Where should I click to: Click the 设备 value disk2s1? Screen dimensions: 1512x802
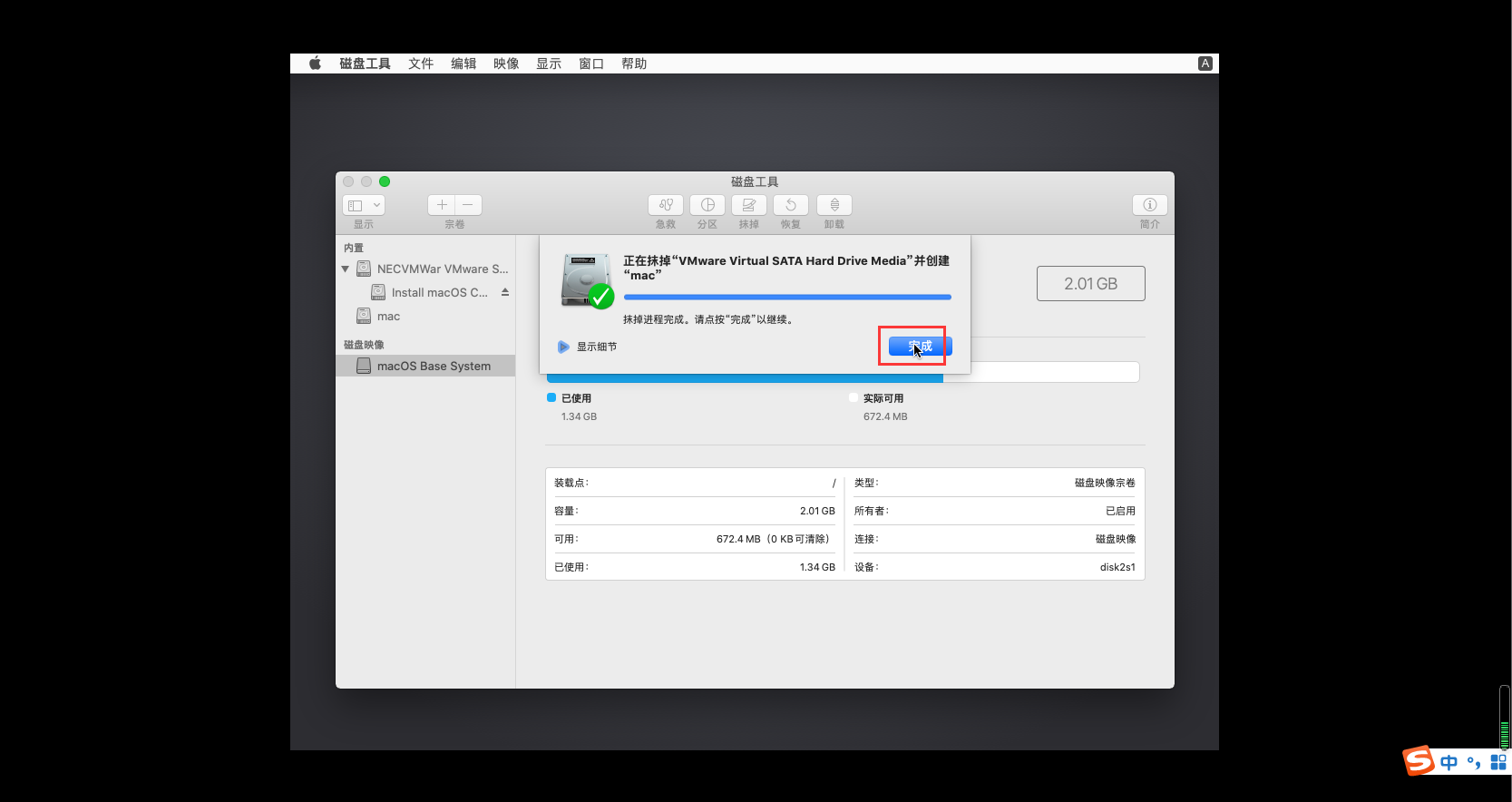click(x=1117, y=568)
